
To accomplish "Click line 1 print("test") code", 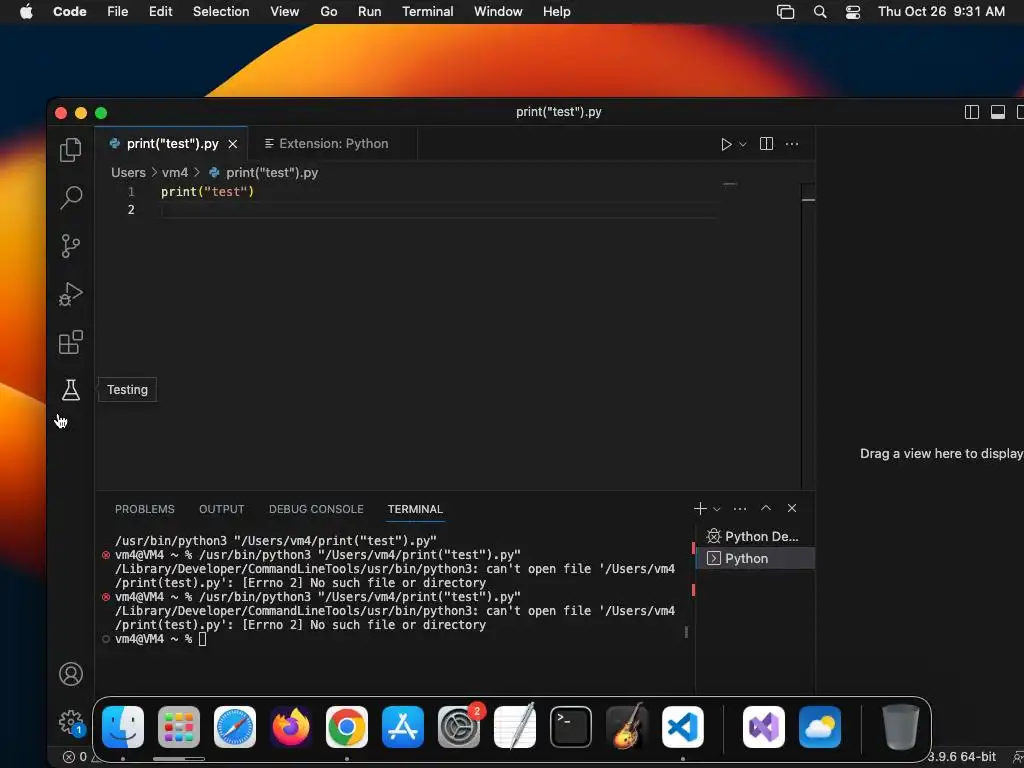I will click(207, 191).
